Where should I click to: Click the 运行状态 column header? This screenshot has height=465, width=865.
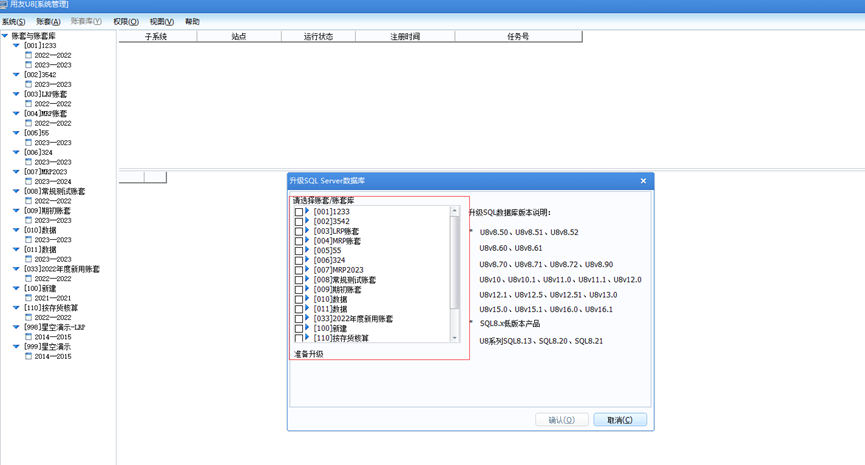(x=318, y=36)
